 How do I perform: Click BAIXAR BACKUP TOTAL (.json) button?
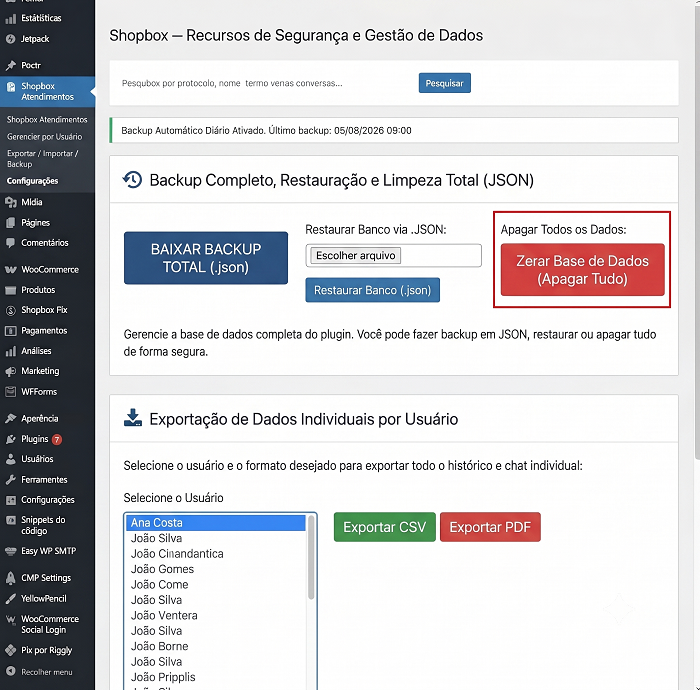point(206,258)
